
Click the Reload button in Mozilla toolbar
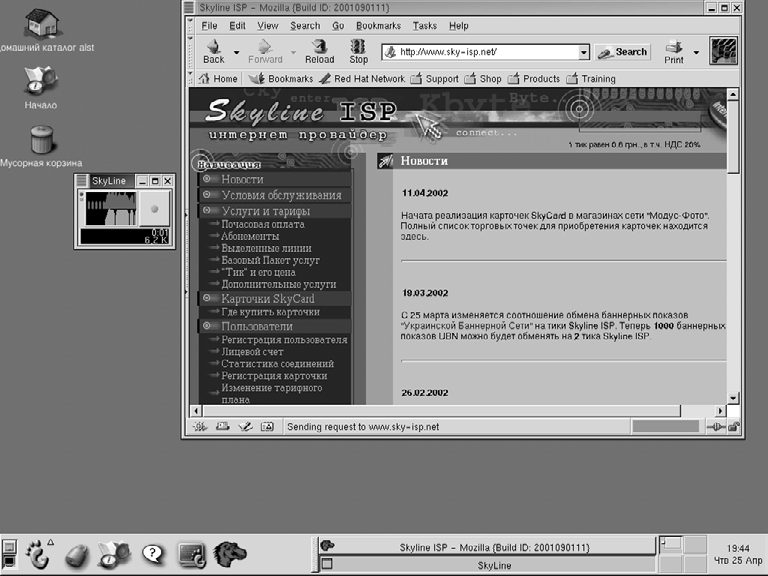319,51
